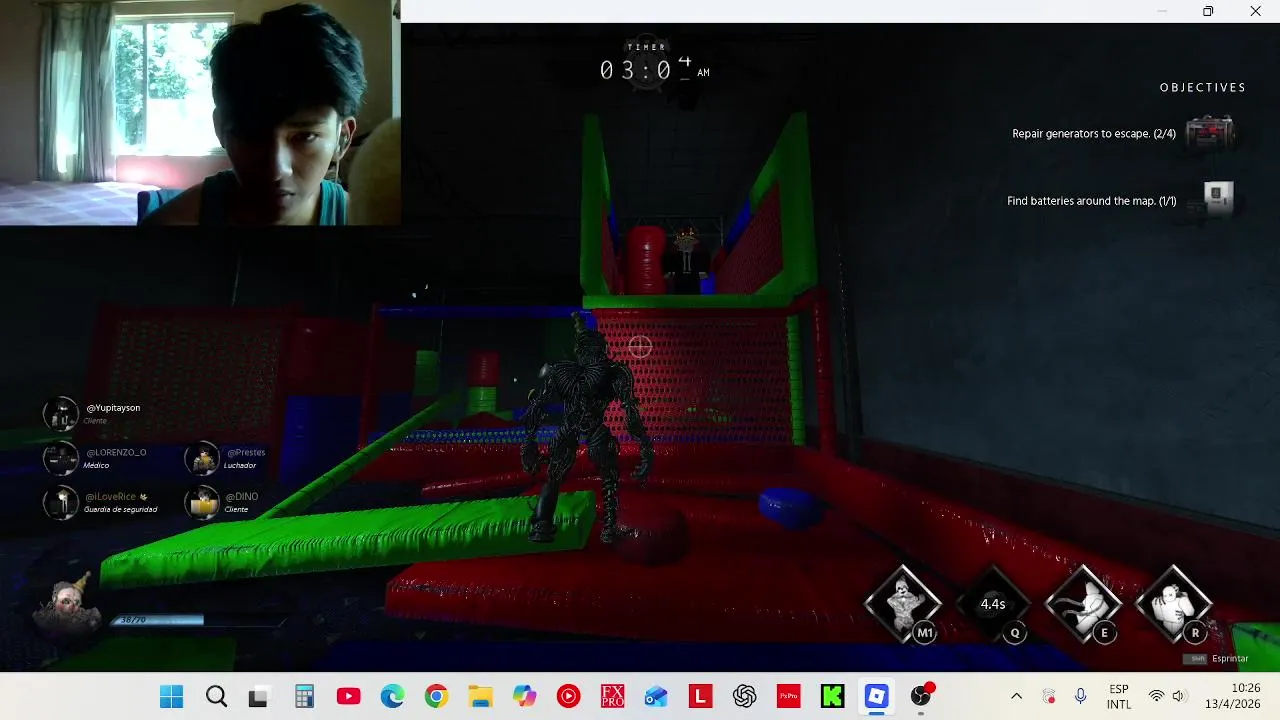Open File Explorer from taskbar
Screen dimensions: 1280x720
480,696
